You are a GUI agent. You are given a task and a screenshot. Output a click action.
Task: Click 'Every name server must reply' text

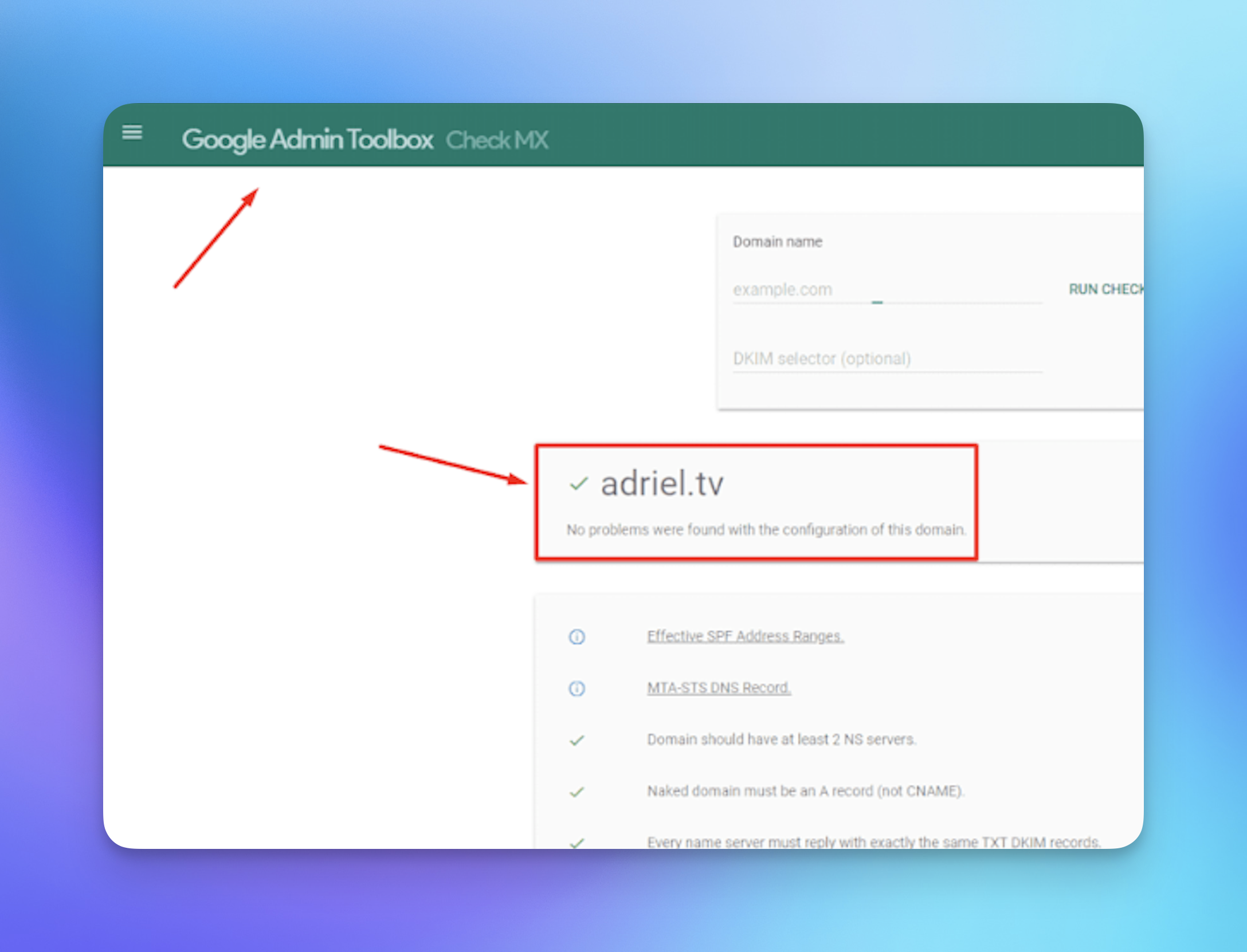tap(874, 842)
